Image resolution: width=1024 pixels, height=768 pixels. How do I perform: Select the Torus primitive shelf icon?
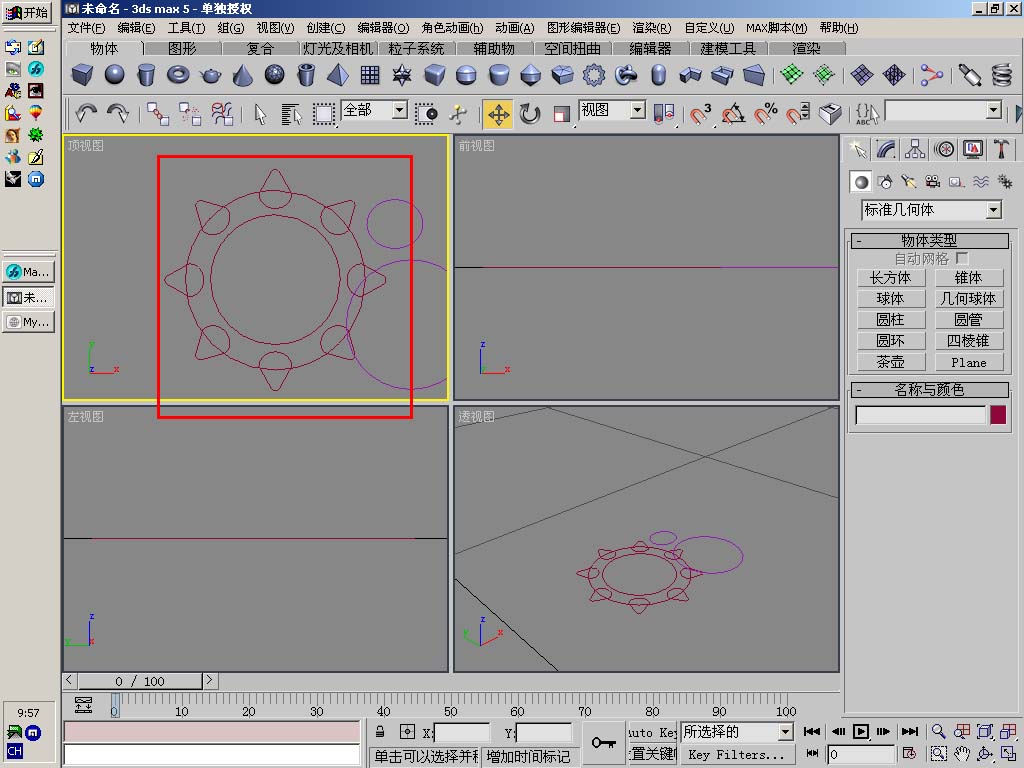point(178,74)
